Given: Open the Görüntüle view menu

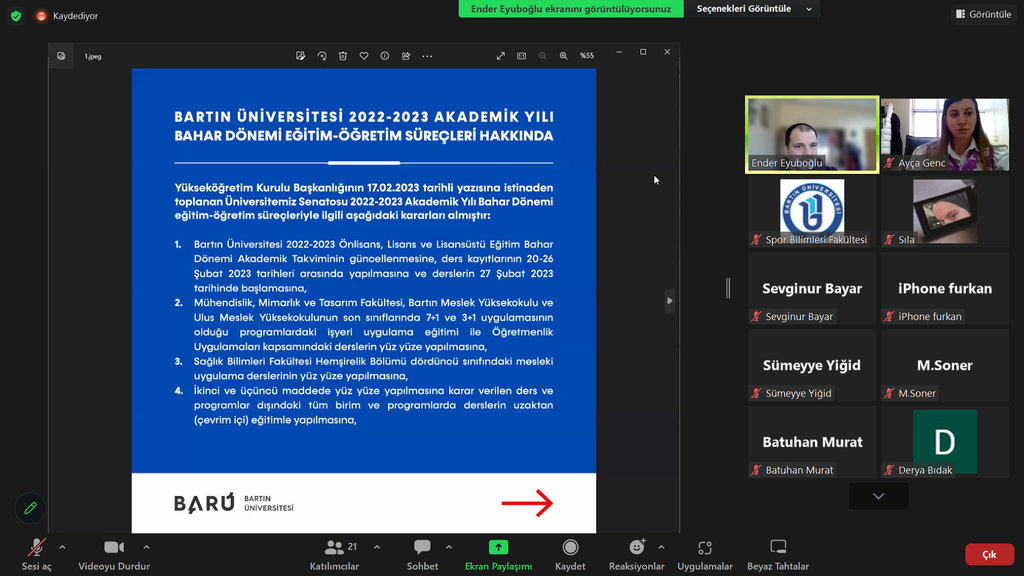Looking at the screenshot, I should pyautogui.click(x=983, y=14).
